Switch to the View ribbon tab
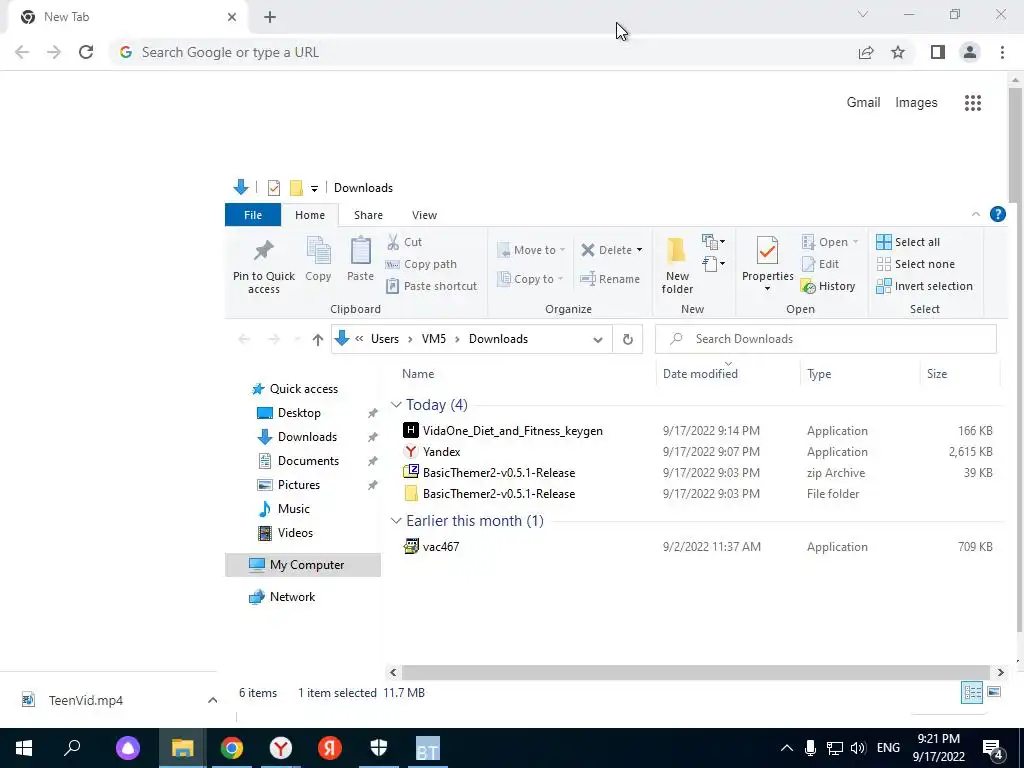Image resolution: width=1024 pixels, height=768 pixels. pos(424,215)
